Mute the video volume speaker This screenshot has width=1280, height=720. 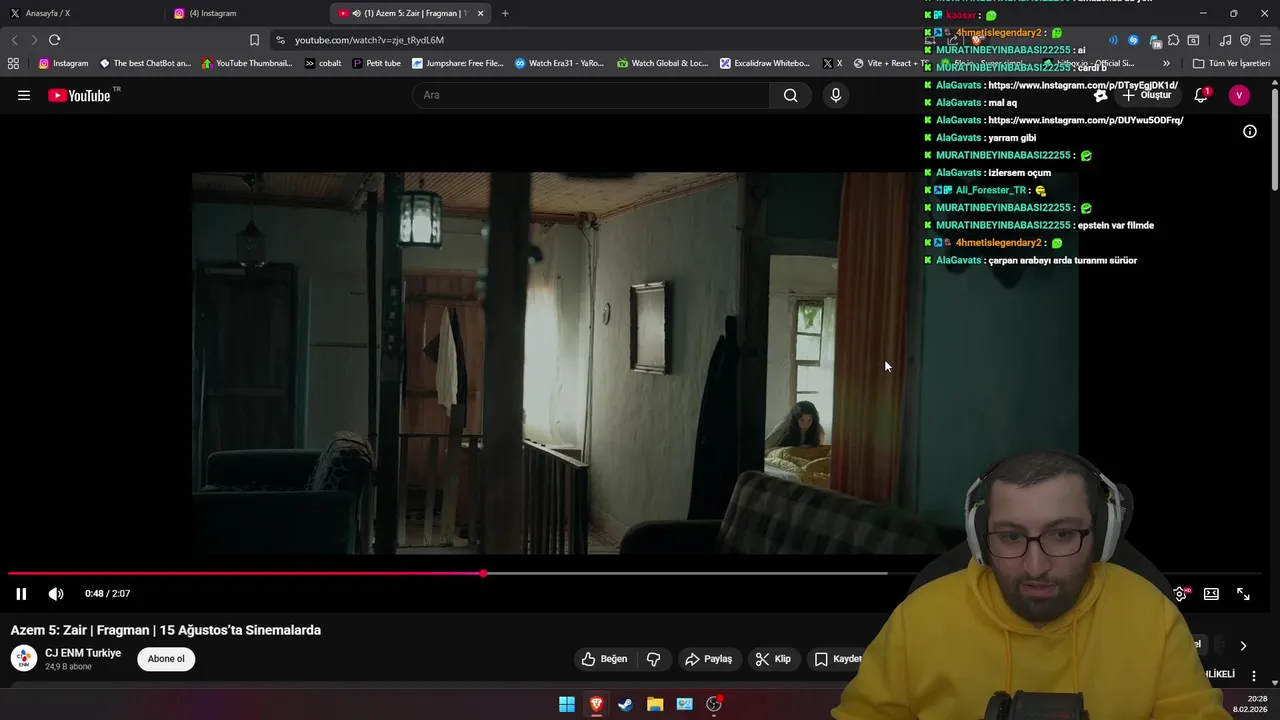point(56,593)
